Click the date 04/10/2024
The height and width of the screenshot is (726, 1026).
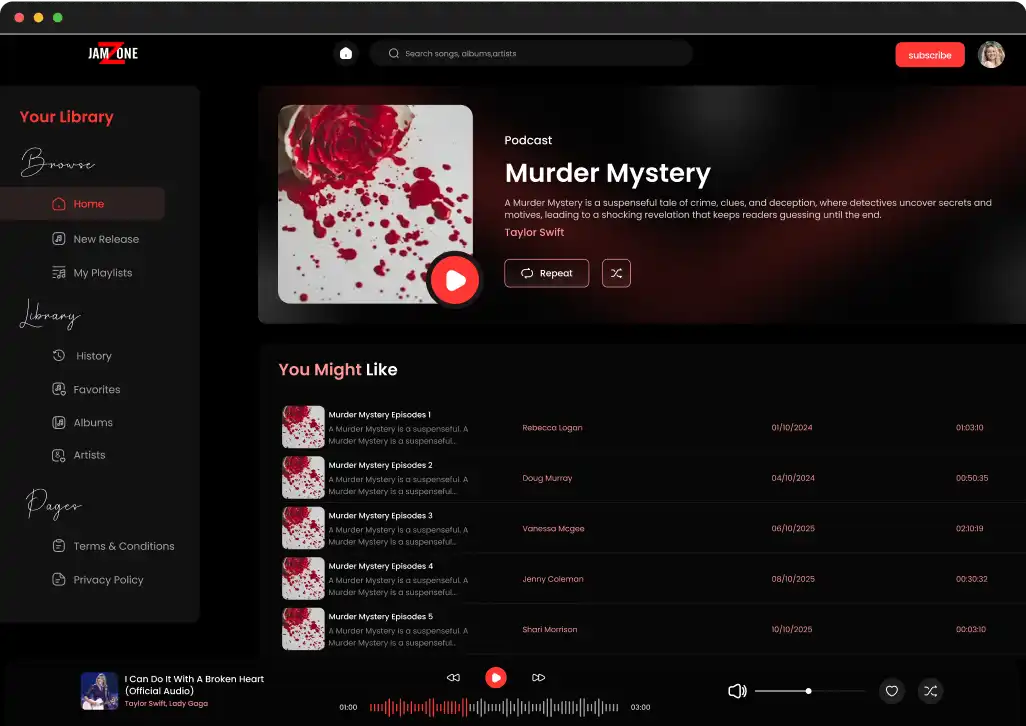[793, 478]
